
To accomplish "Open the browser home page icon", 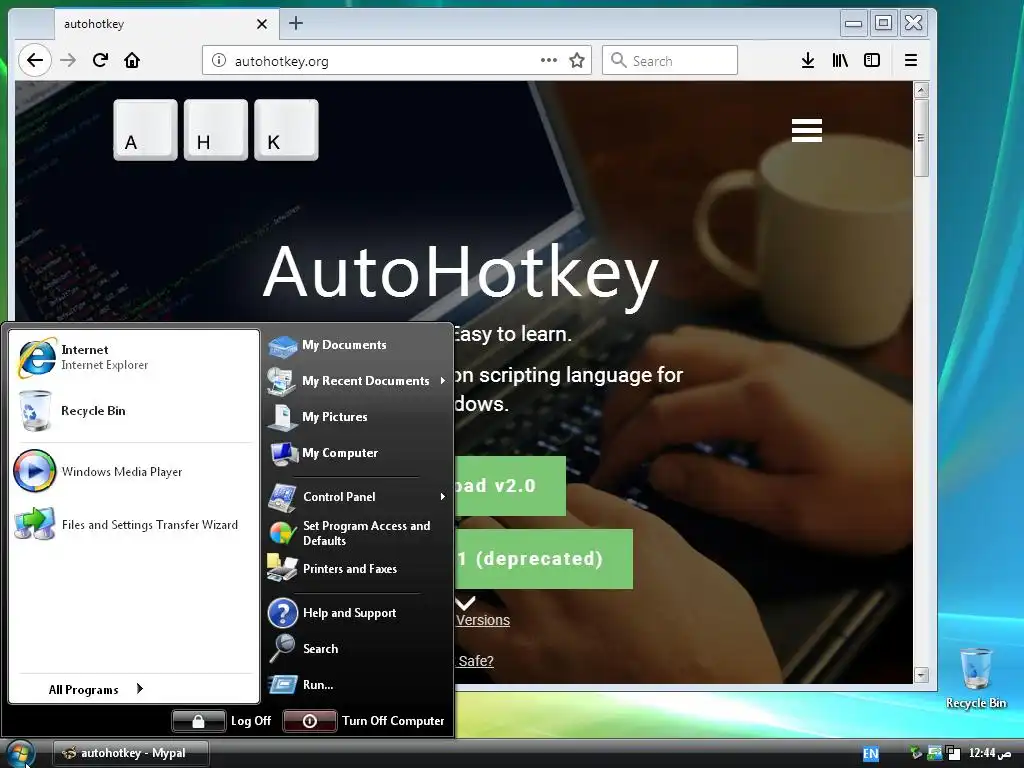I will pyautogui.click(x=132, y=61).
